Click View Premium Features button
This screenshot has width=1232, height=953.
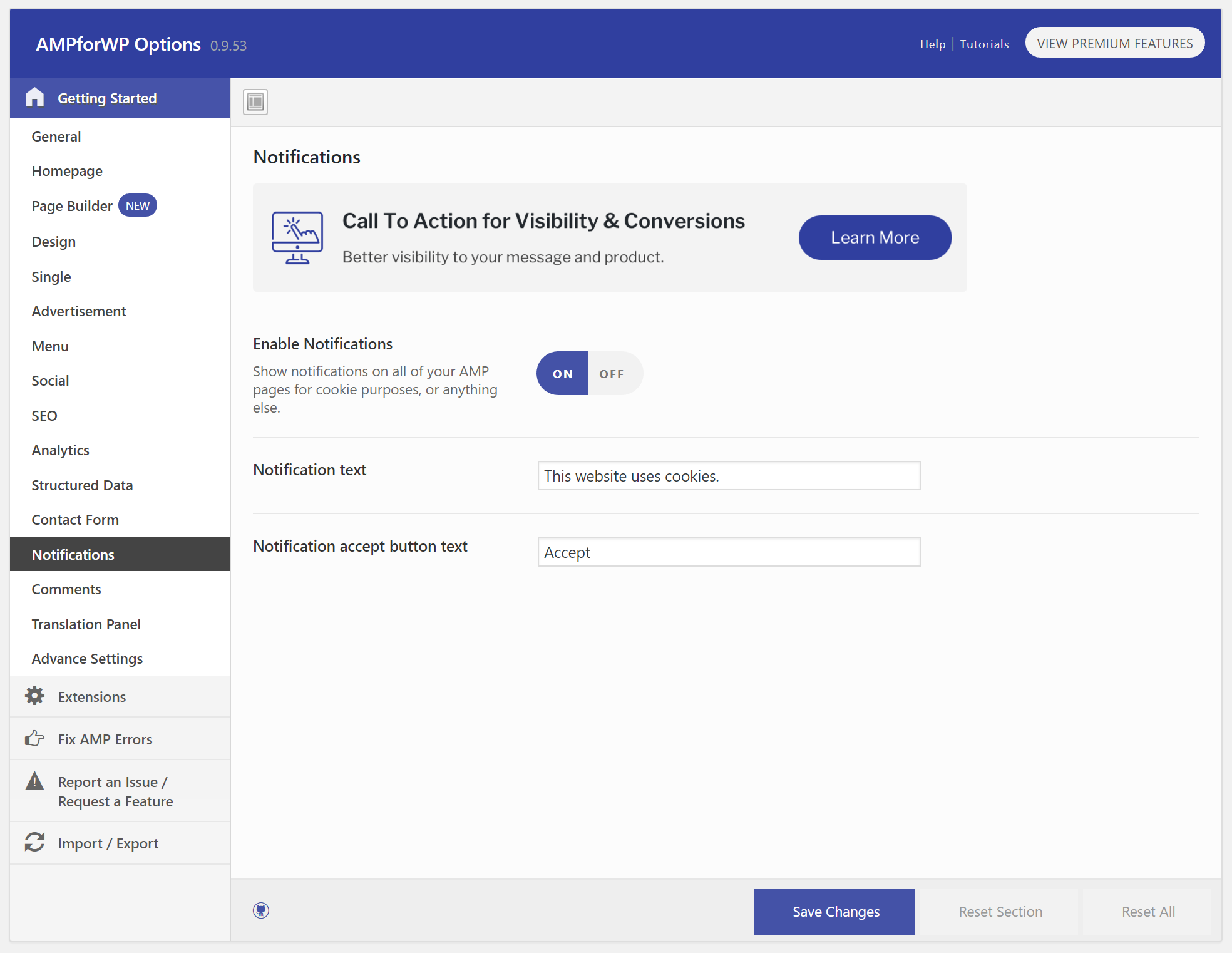click(1114, 44)
